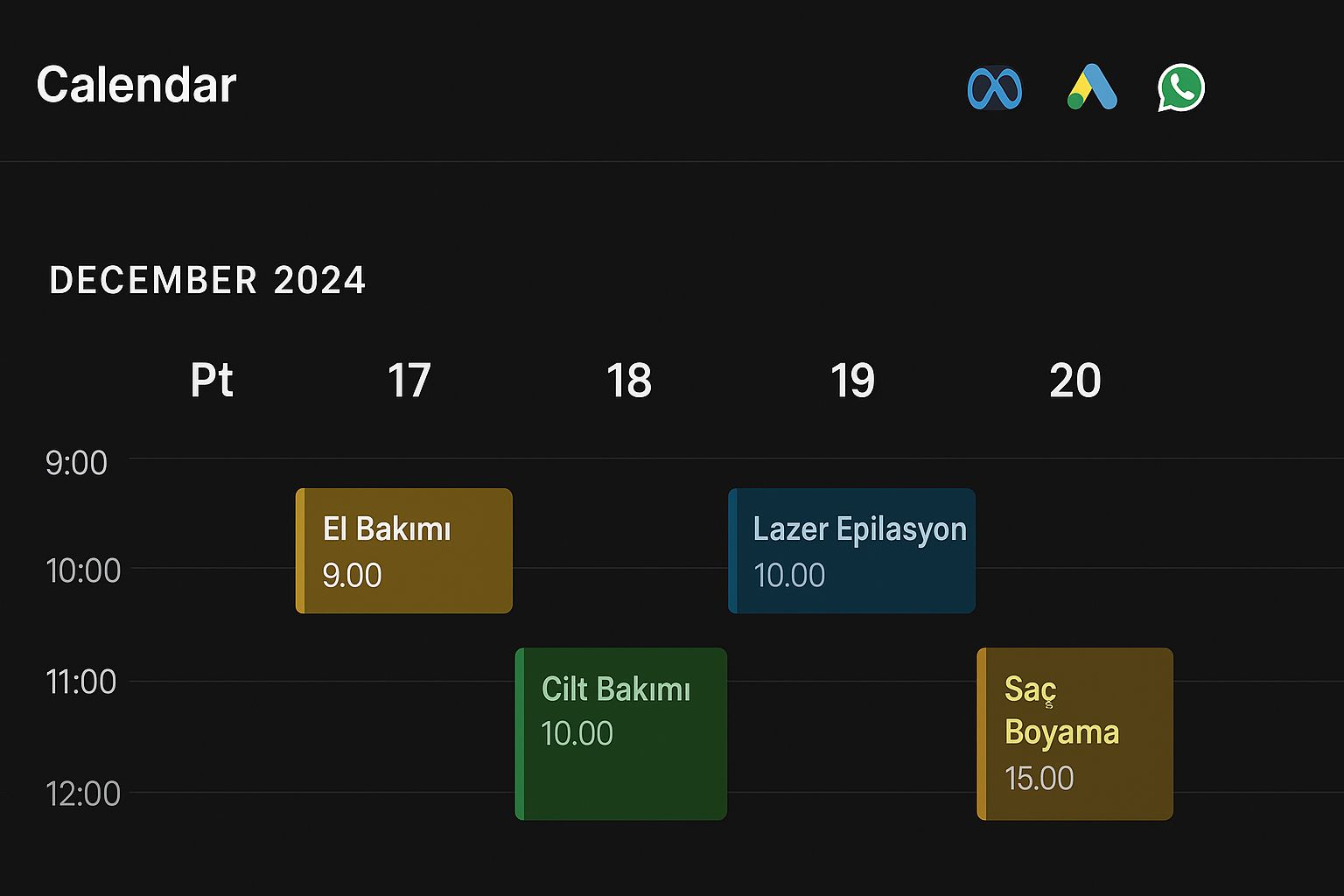
Task: Choose day 20 column header
Action: 1075,381
